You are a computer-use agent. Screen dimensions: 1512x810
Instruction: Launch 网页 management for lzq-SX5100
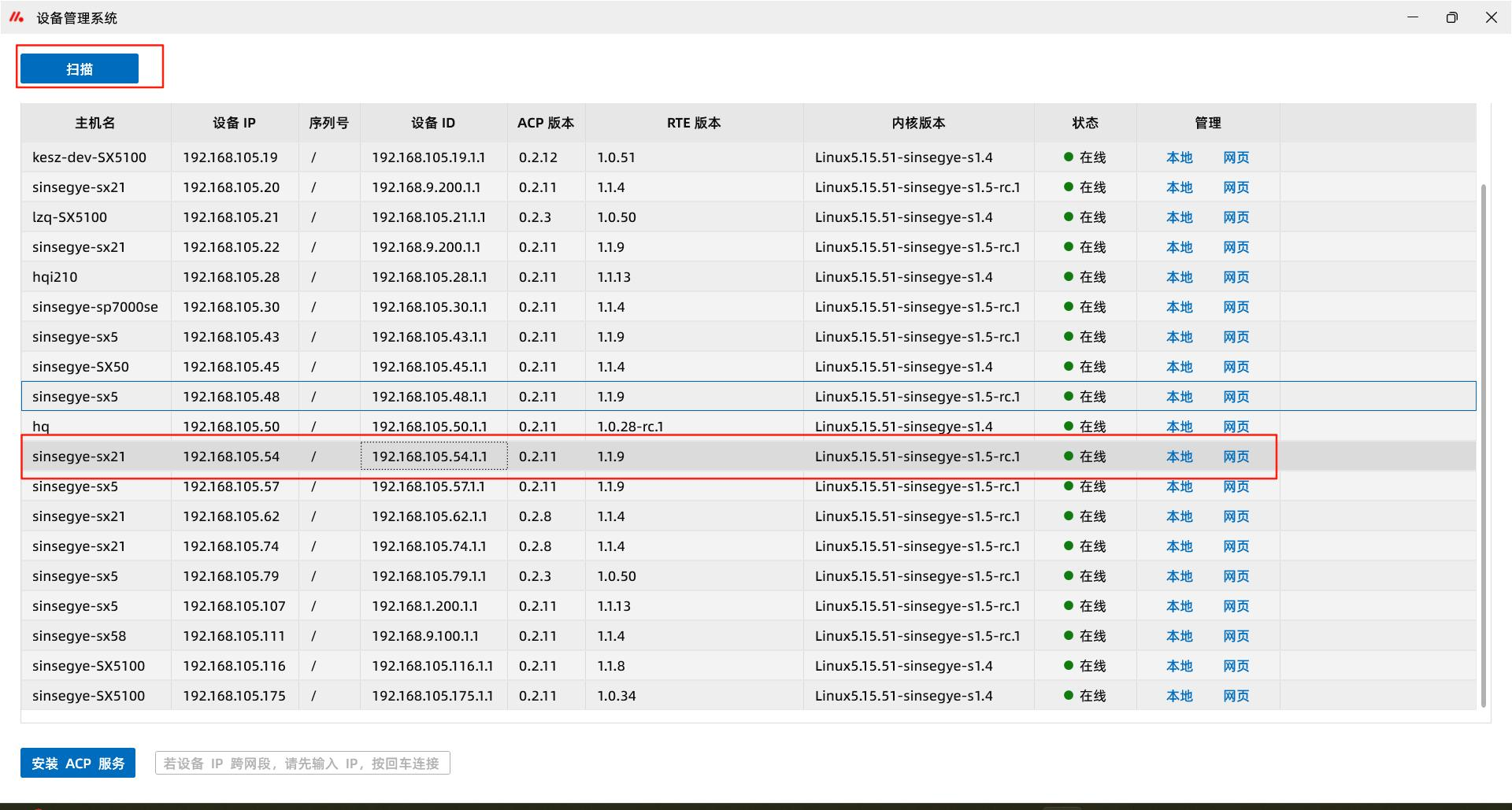1236,217
